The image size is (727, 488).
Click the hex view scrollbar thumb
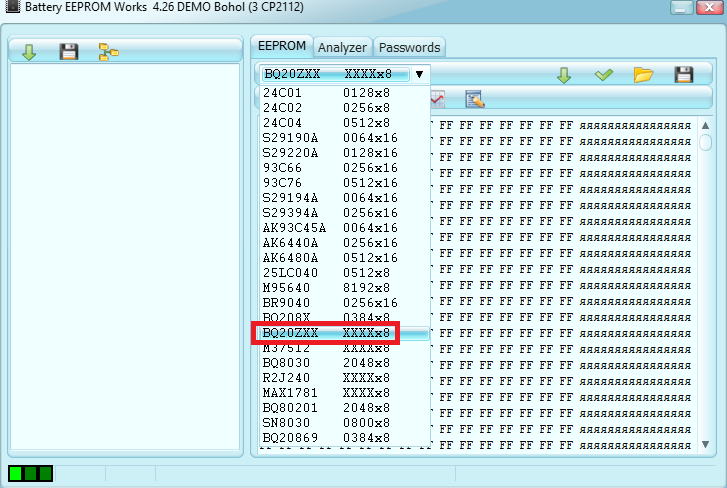[x=705, y=142]
